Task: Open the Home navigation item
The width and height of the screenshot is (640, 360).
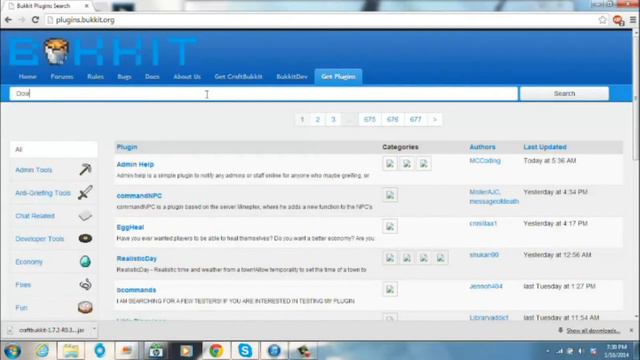Action: tap(27, 76)
